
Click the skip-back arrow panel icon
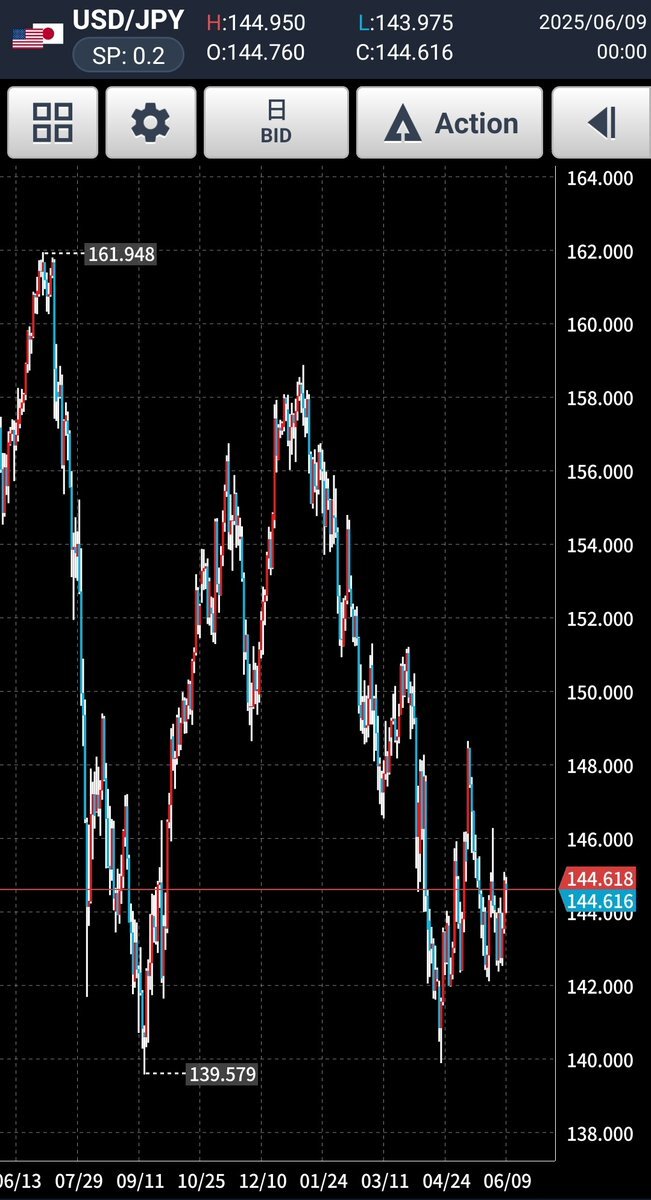(601, 123)
